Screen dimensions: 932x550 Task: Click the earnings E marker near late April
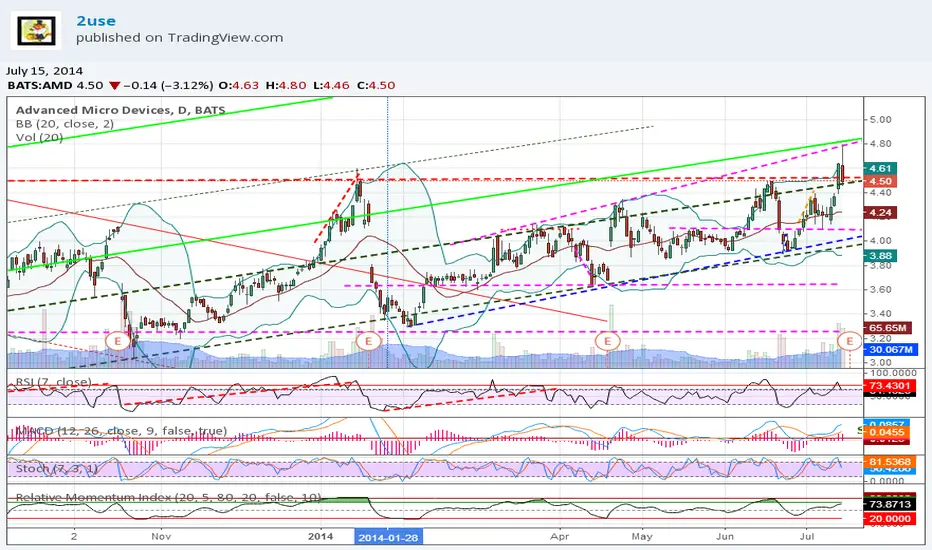click(607, 341)
